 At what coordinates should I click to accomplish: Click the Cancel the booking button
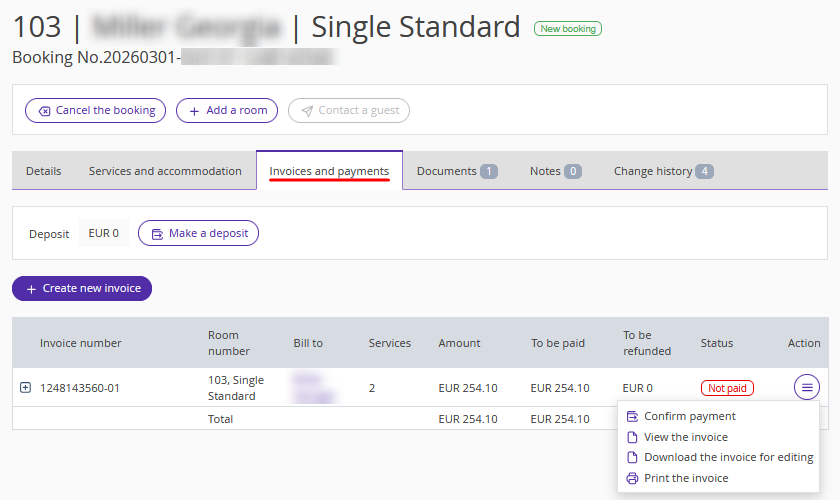coord(96,110)
